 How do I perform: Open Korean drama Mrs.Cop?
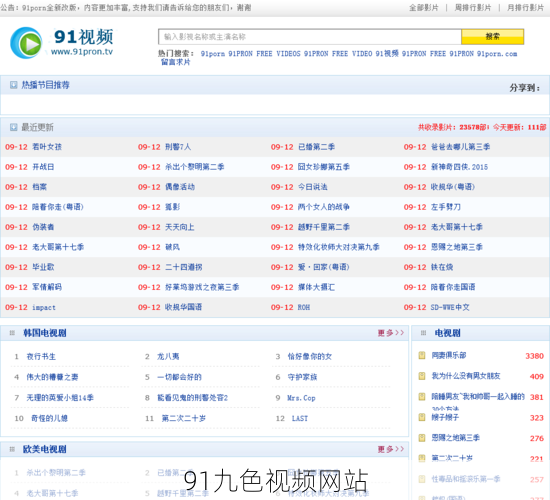[x=301, y=398]
